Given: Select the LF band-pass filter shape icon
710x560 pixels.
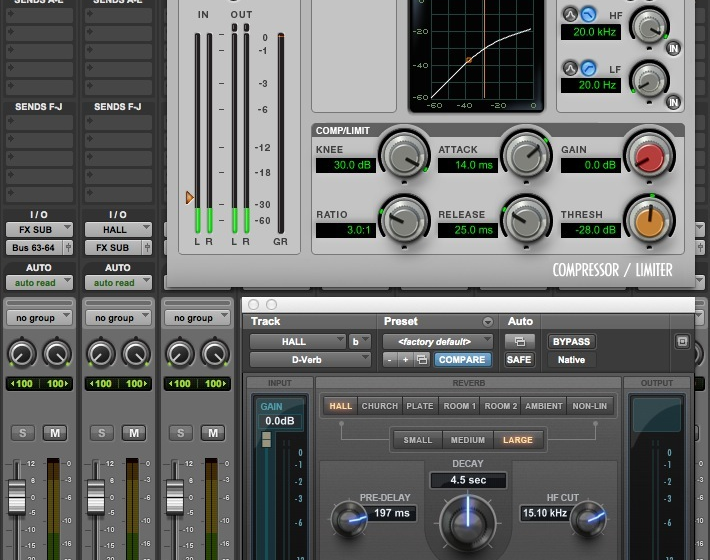Looking at the screenshot, I should 571,68.
